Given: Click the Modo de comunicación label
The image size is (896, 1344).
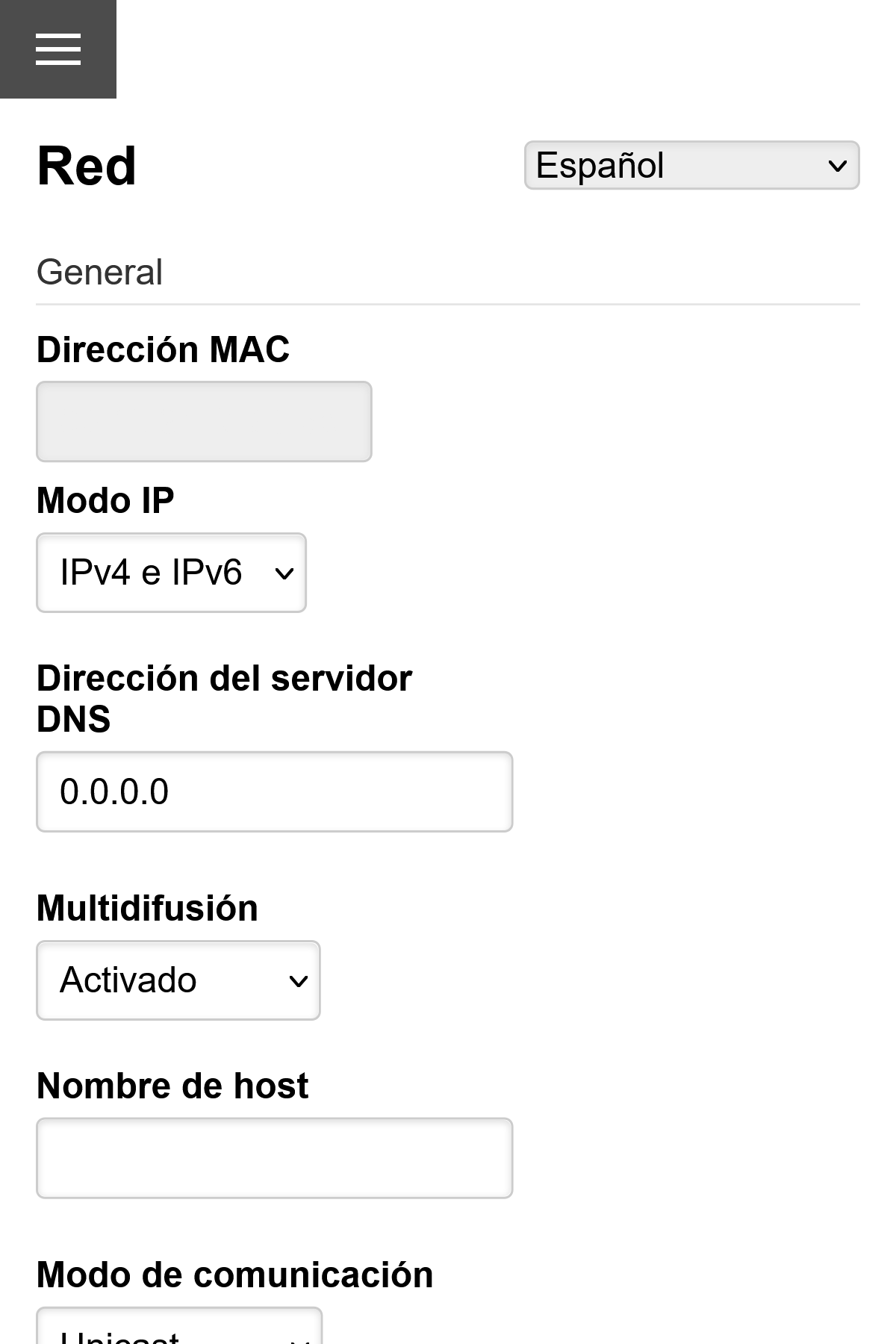Looking at the screenshot, I should pyautogui.click(x=234, y=1275).
